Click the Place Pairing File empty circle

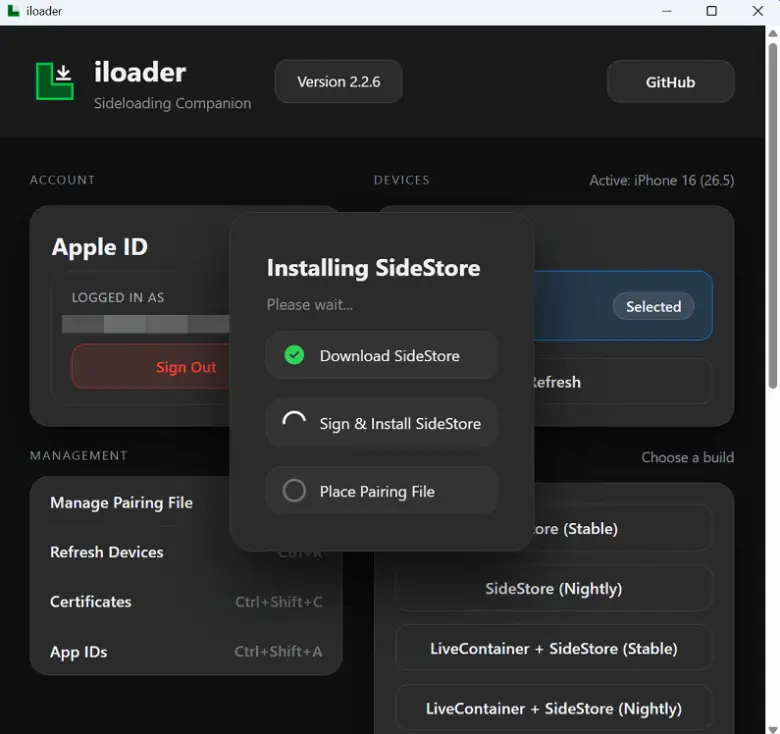tap(294, 491)
